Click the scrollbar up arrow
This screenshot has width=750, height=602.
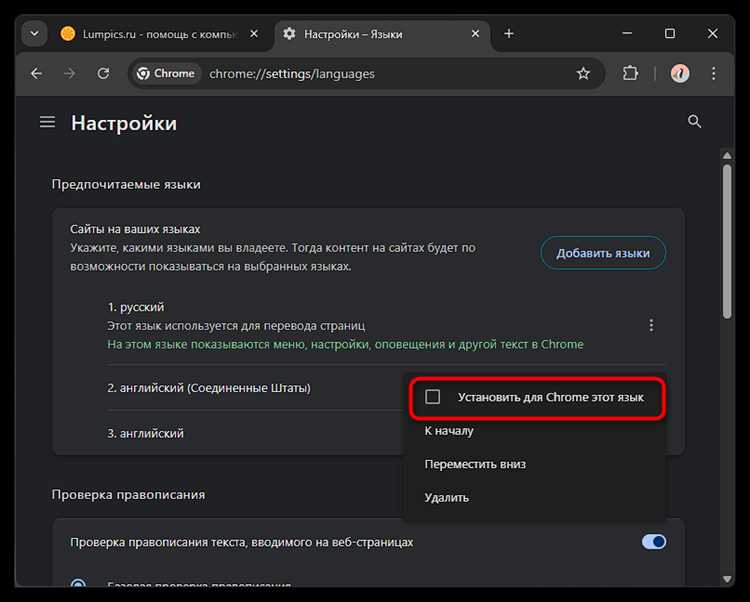(x=727, y=156)
